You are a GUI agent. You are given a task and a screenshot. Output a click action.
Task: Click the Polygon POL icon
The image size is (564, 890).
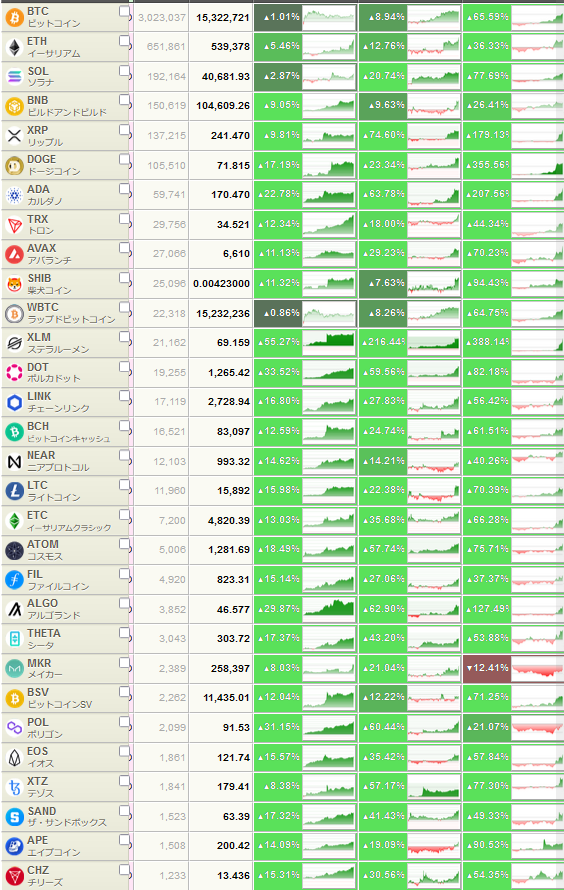click(x=14, y=728)
